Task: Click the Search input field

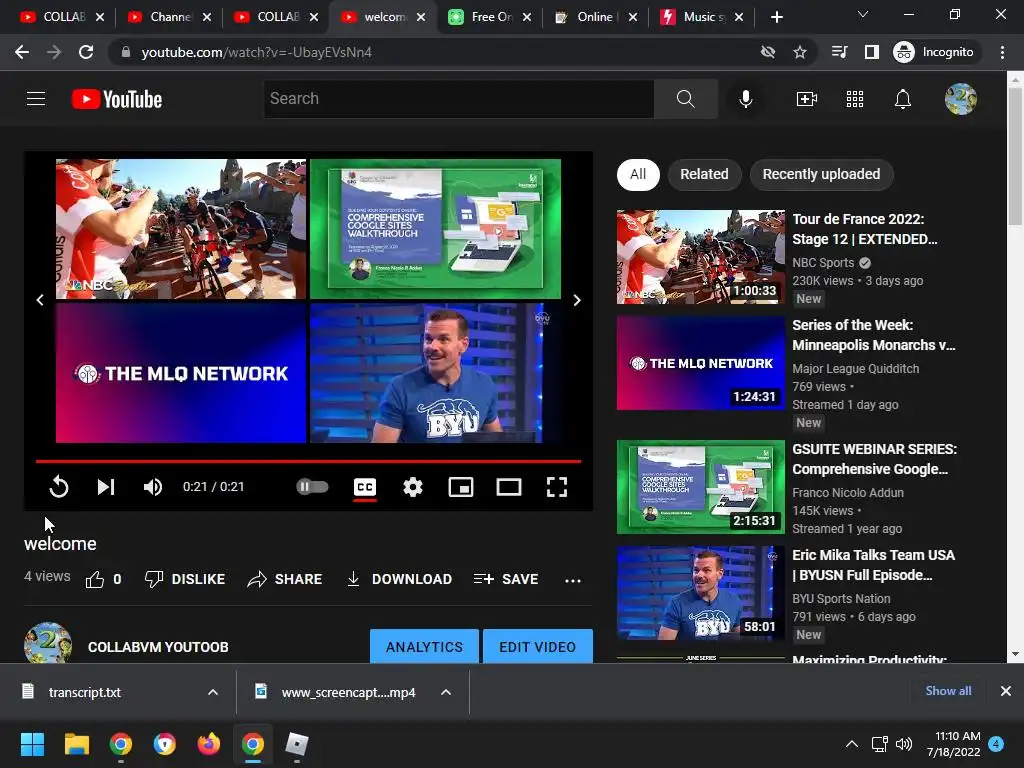Action: click(458, 99)
